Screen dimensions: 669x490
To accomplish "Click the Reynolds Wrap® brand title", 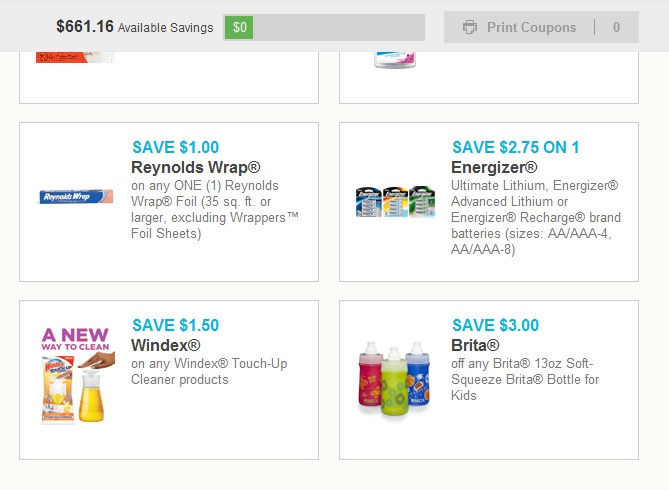I will (x=196, y=167).
